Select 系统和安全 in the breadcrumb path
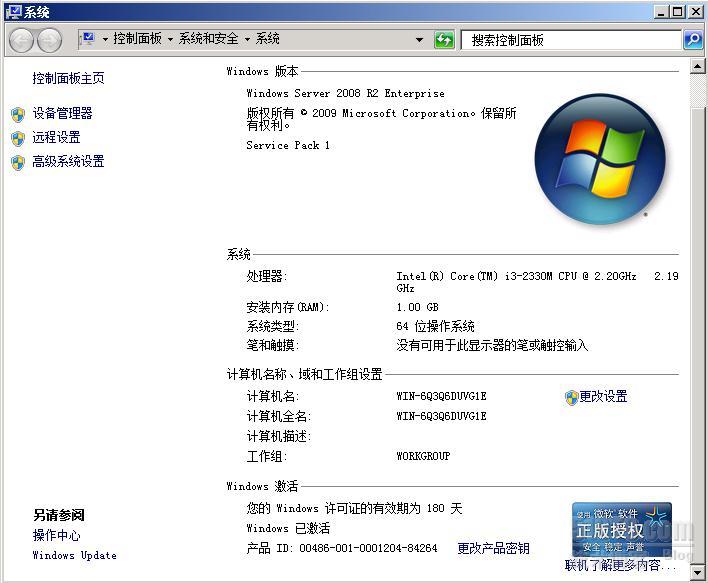The width and height of the screenshot is (708, 583). [x=209, y=39]
